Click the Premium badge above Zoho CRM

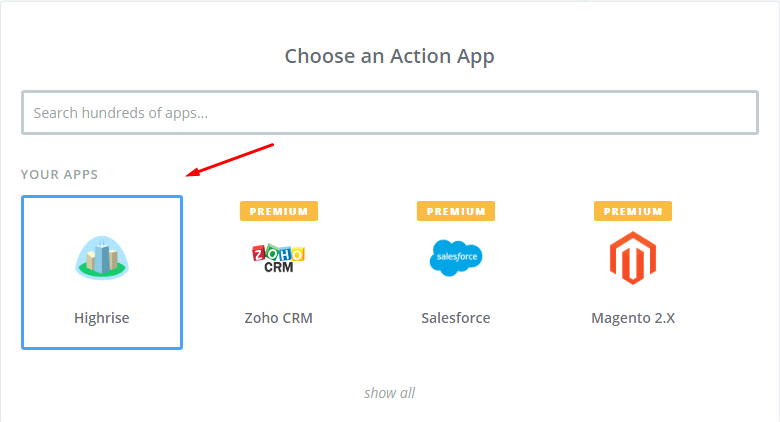[x=279, y=211]
